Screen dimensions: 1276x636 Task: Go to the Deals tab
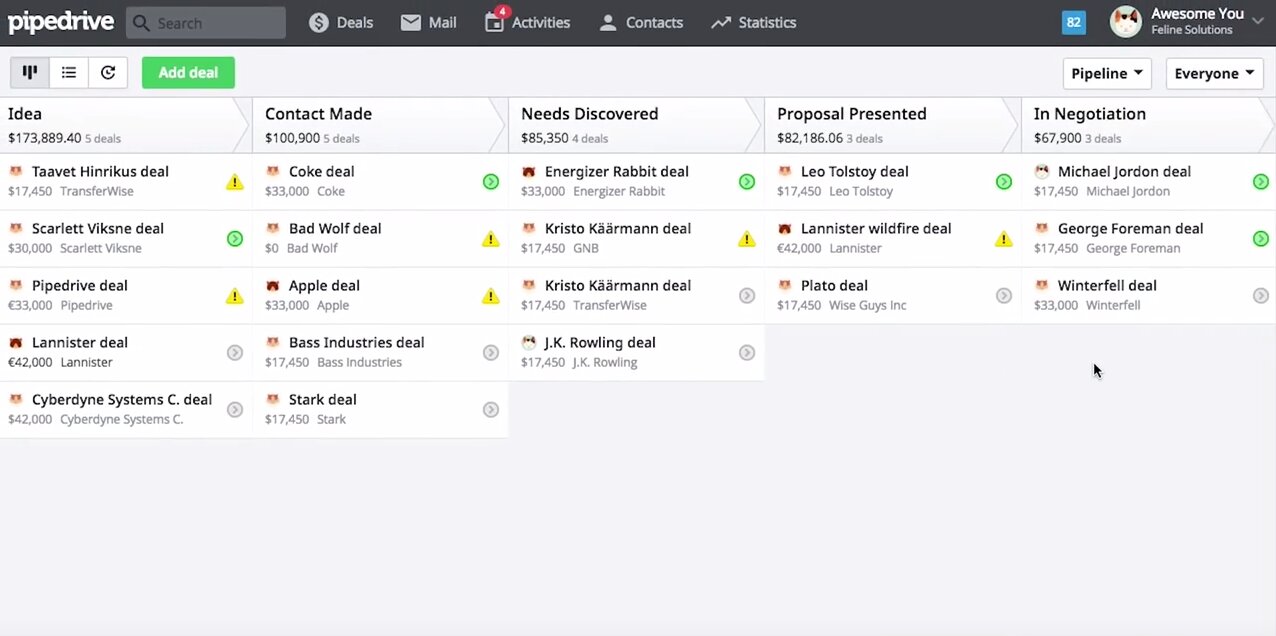[x=341, y=22]
